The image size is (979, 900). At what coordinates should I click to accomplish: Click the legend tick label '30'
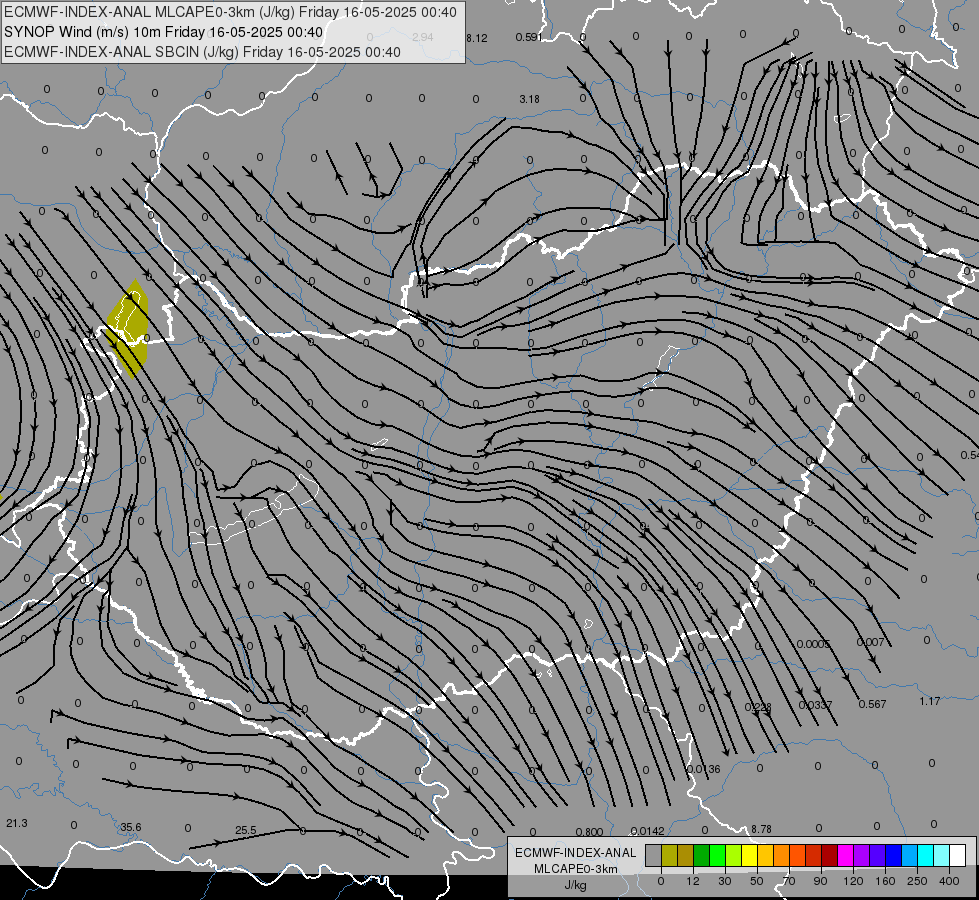click(724, 881)
